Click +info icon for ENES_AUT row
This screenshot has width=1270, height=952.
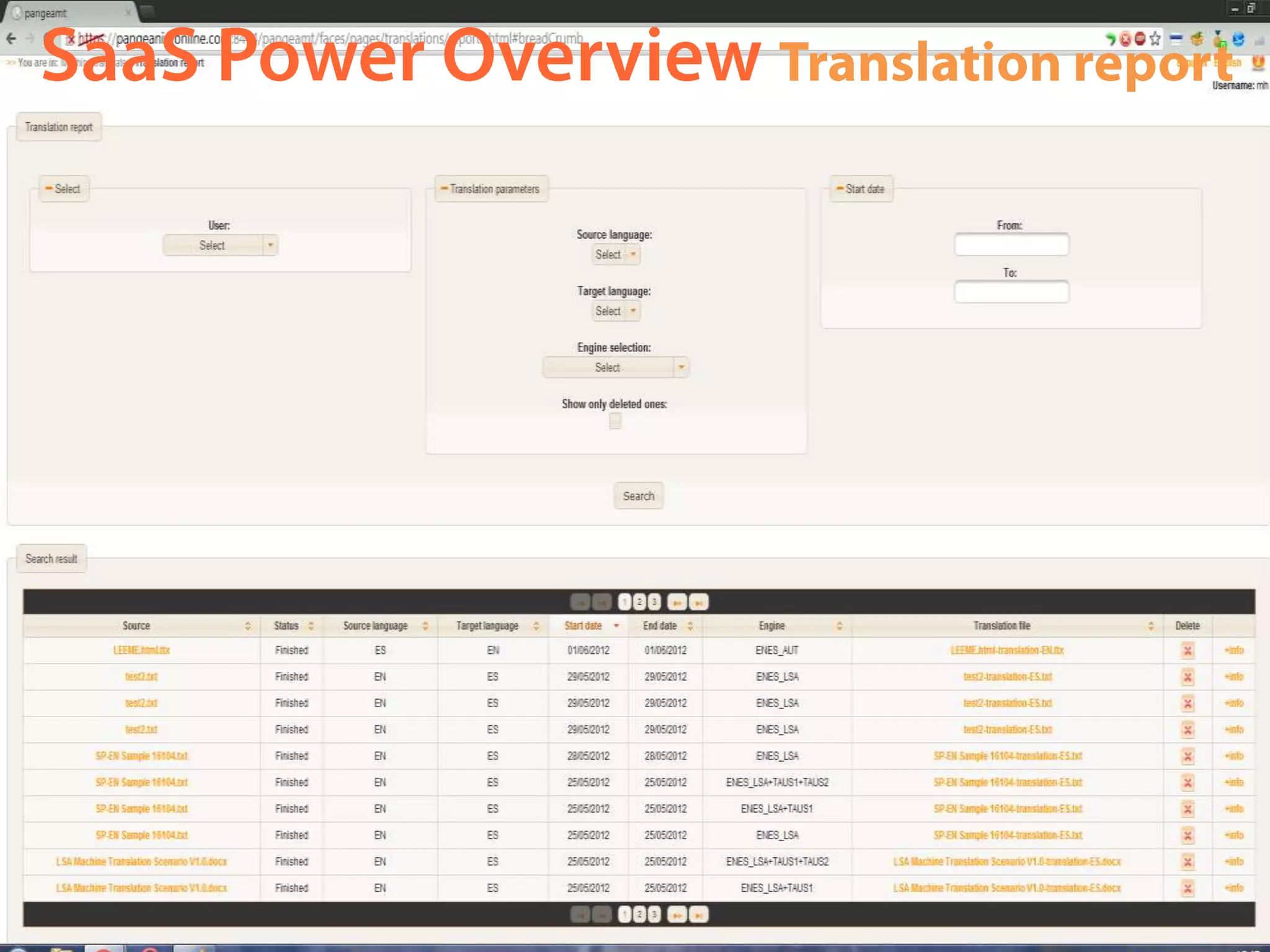point(1234,650)
